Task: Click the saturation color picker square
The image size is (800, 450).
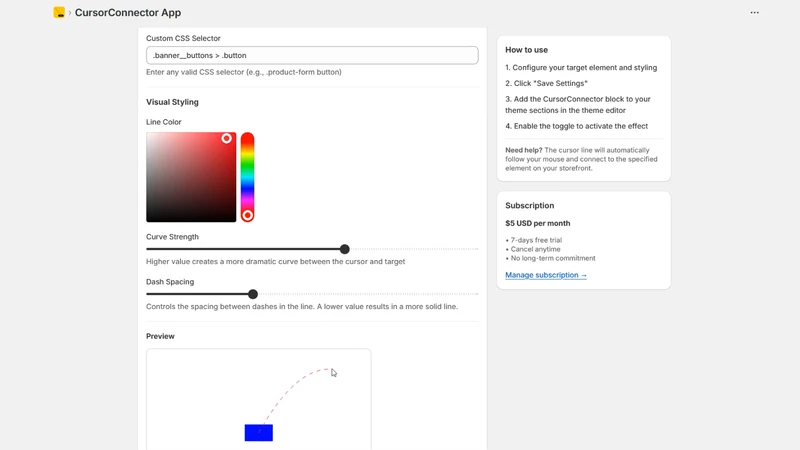Action: tap(191, 177)
